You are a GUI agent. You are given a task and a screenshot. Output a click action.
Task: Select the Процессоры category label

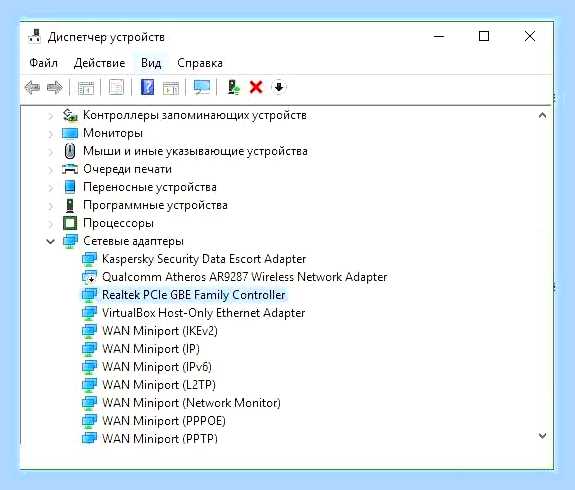(118, 223)
